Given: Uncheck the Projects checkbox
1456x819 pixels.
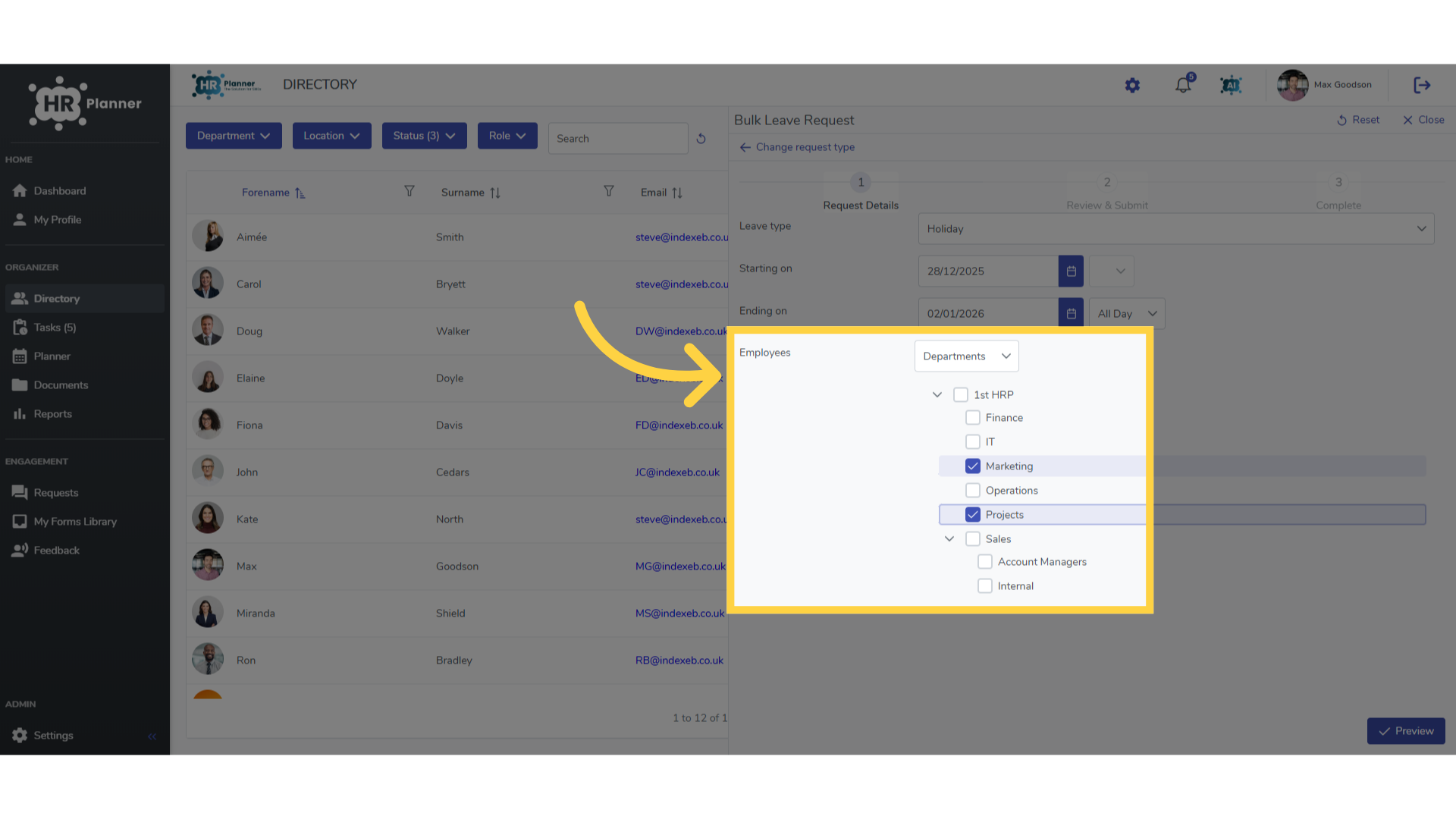Looking at the screenshot, I should (973, 514).
